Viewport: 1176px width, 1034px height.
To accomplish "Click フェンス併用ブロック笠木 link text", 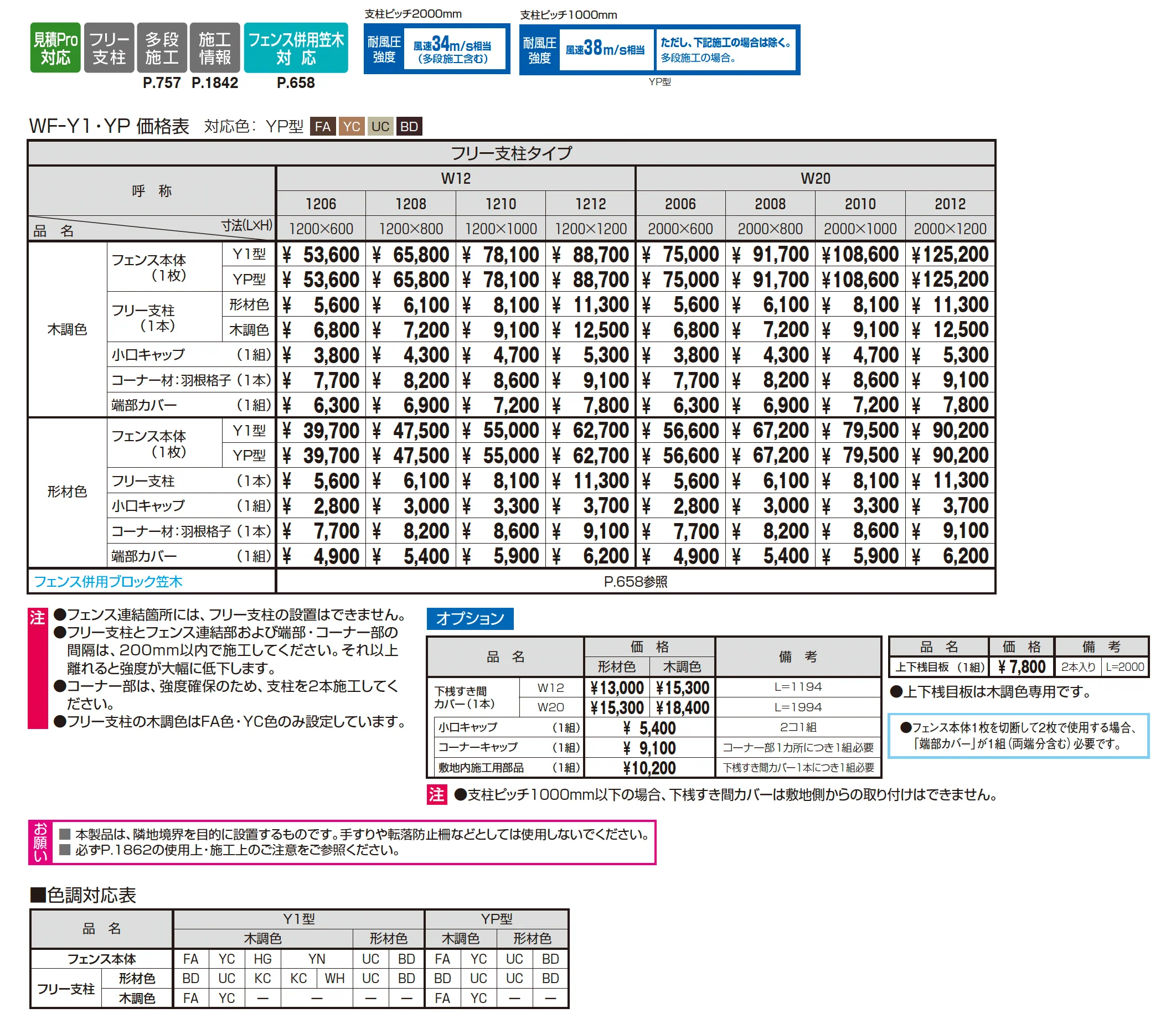I will coord(108,581).
